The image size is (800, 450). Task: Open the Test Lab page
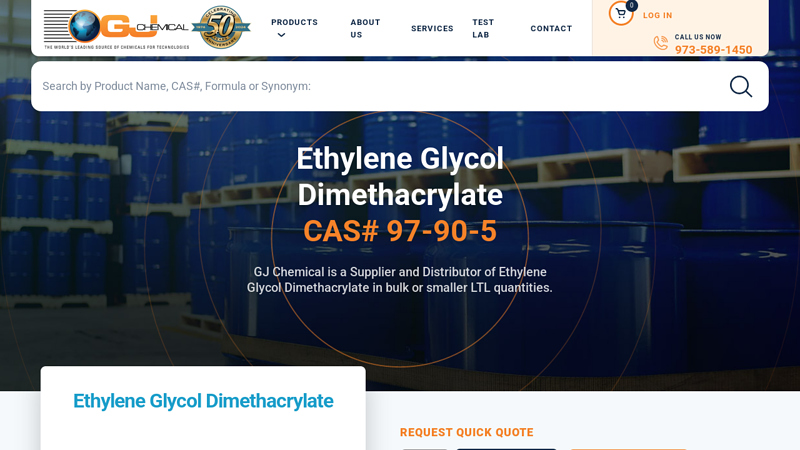coord(483,29)
